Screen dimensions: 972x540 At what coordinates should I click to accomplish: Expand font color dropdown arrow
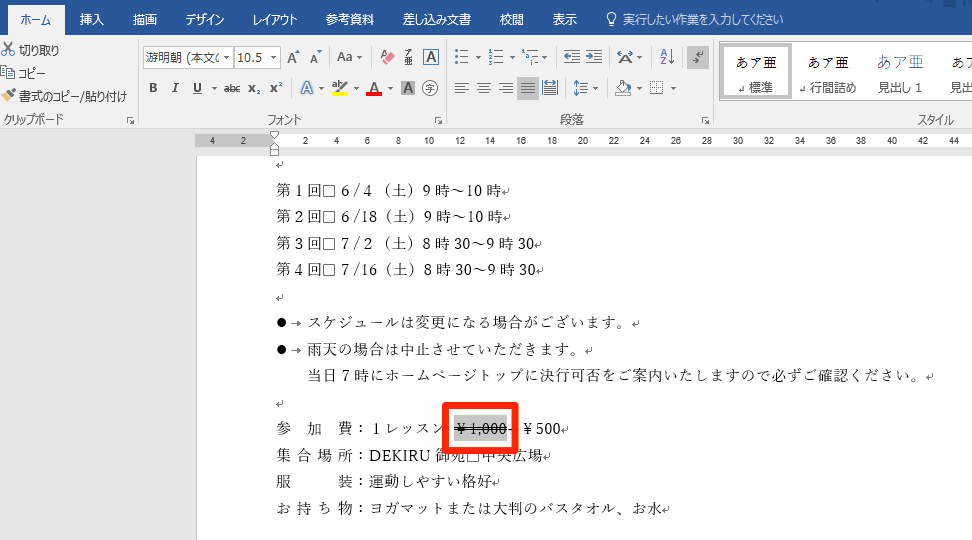coord(391,88)
